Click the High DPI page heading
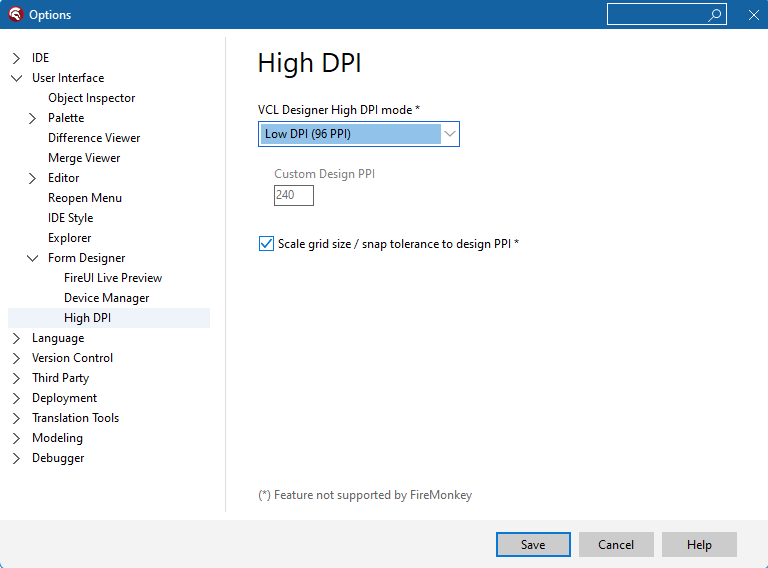The image size is (768, 568). [310, 63]
